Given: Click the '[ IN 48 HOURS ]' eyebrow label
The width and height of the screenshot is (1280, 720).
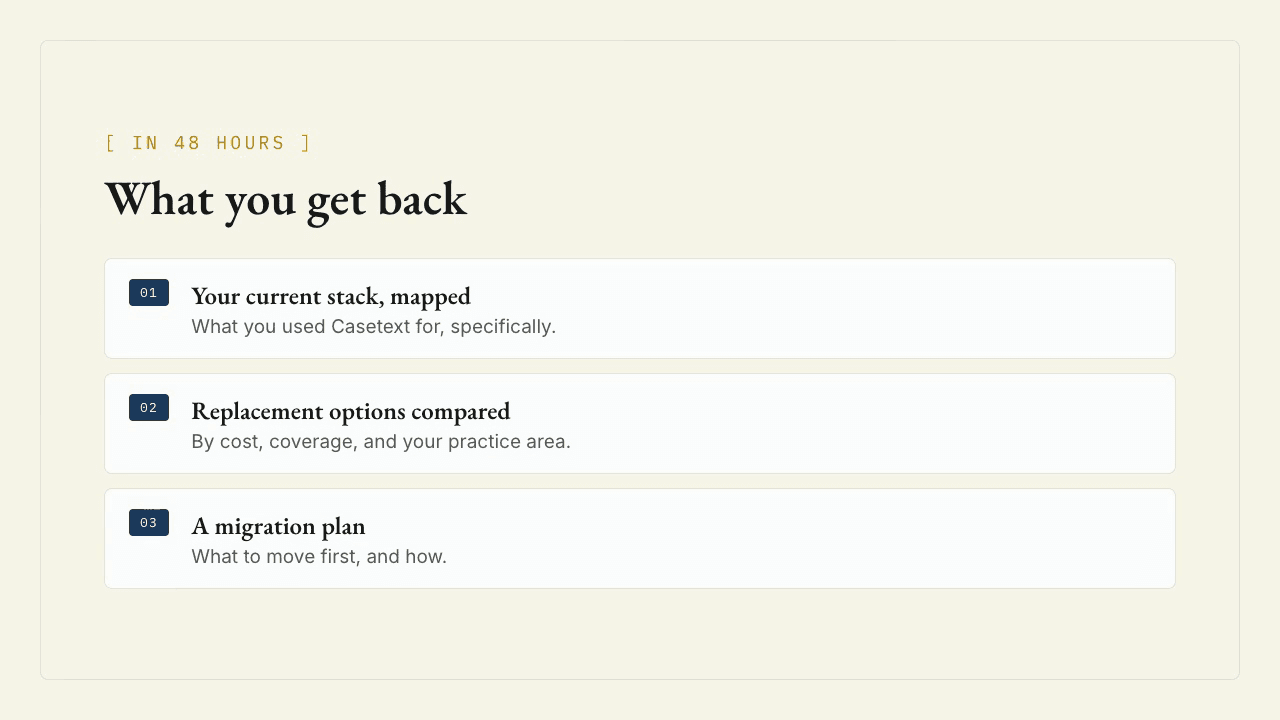Looking at the screenshot, I should (208, 143).
